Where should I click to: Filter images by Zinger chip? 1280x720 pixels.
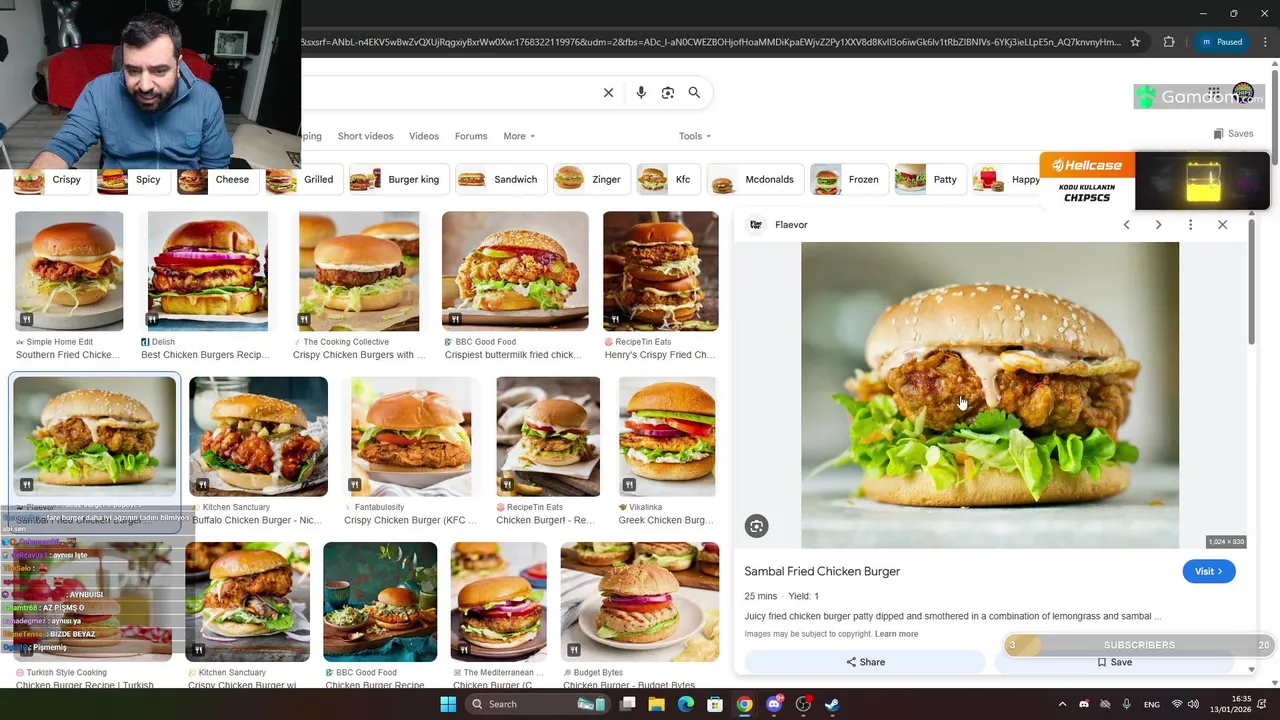tap(591, 180)
